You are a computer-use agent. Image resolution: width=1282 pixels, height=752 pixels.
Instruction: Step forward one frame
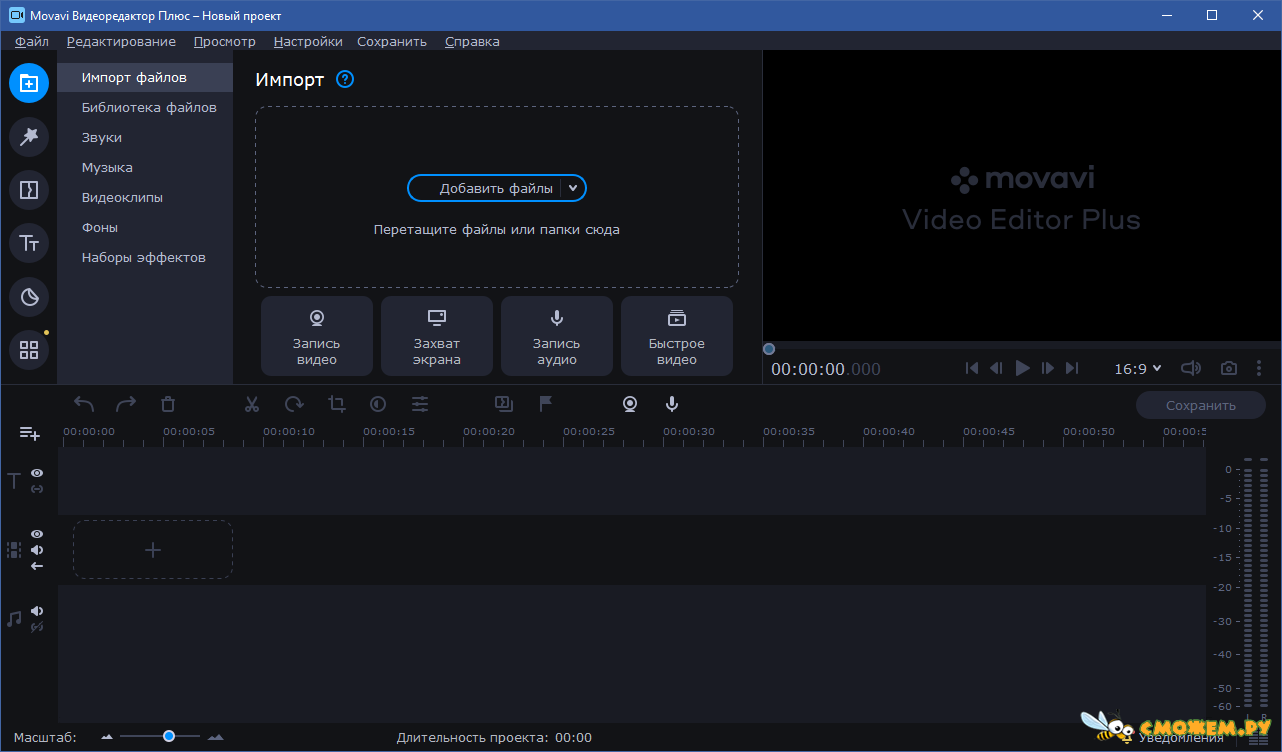(x=1047, y=368)
